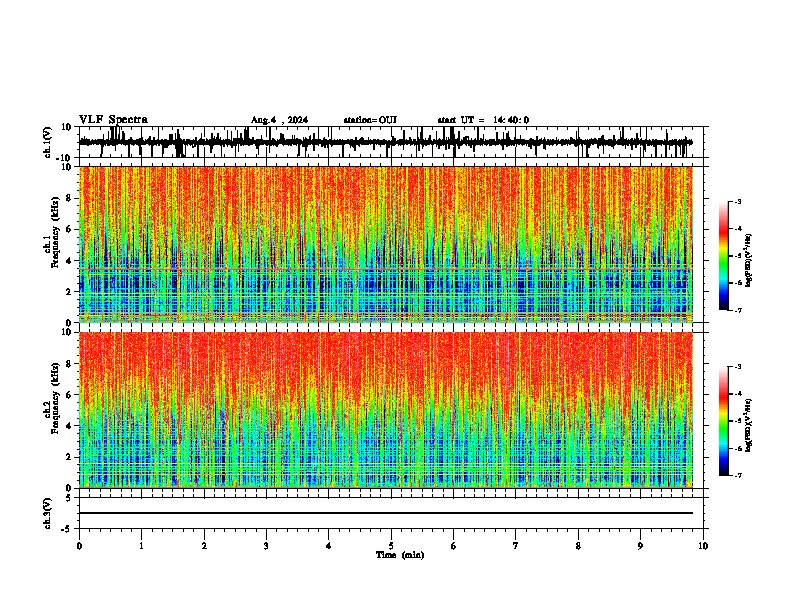Select the "start UT = 14:40: 0" text
The height and width of the screenshot is (612, 792).
click(483, 120)
